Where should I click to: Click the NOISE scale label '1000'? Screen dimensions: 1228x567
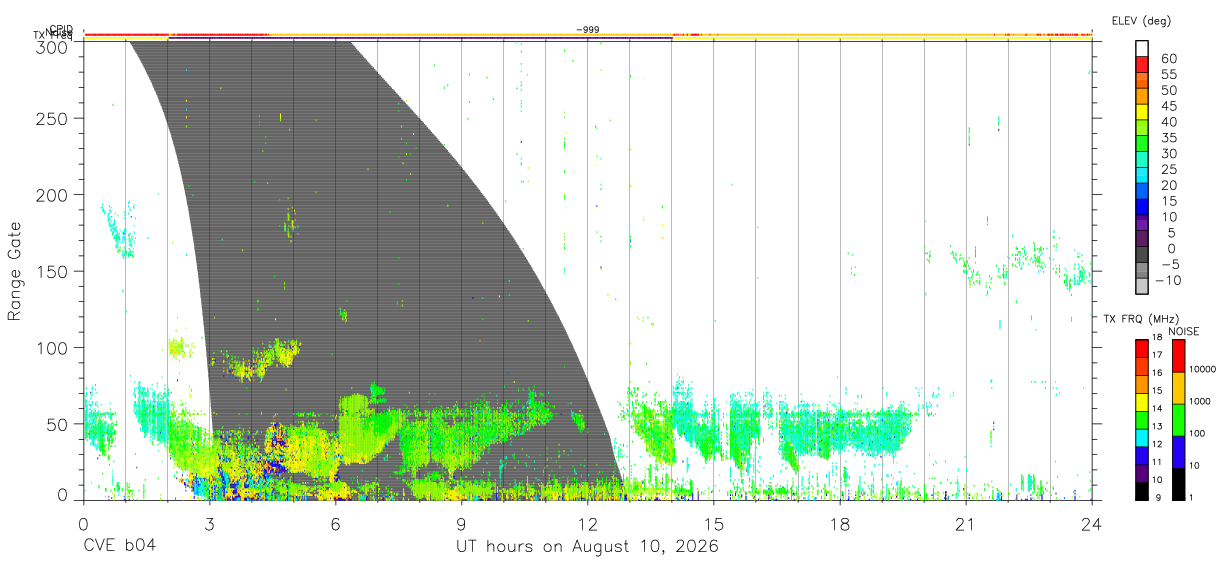(1200, 401)
